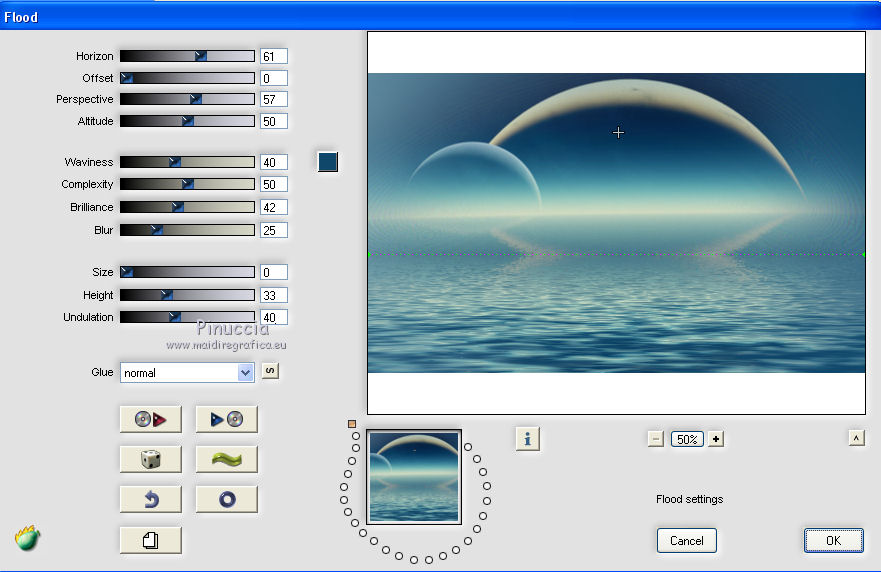Click the Height slider track

(187, 295)
